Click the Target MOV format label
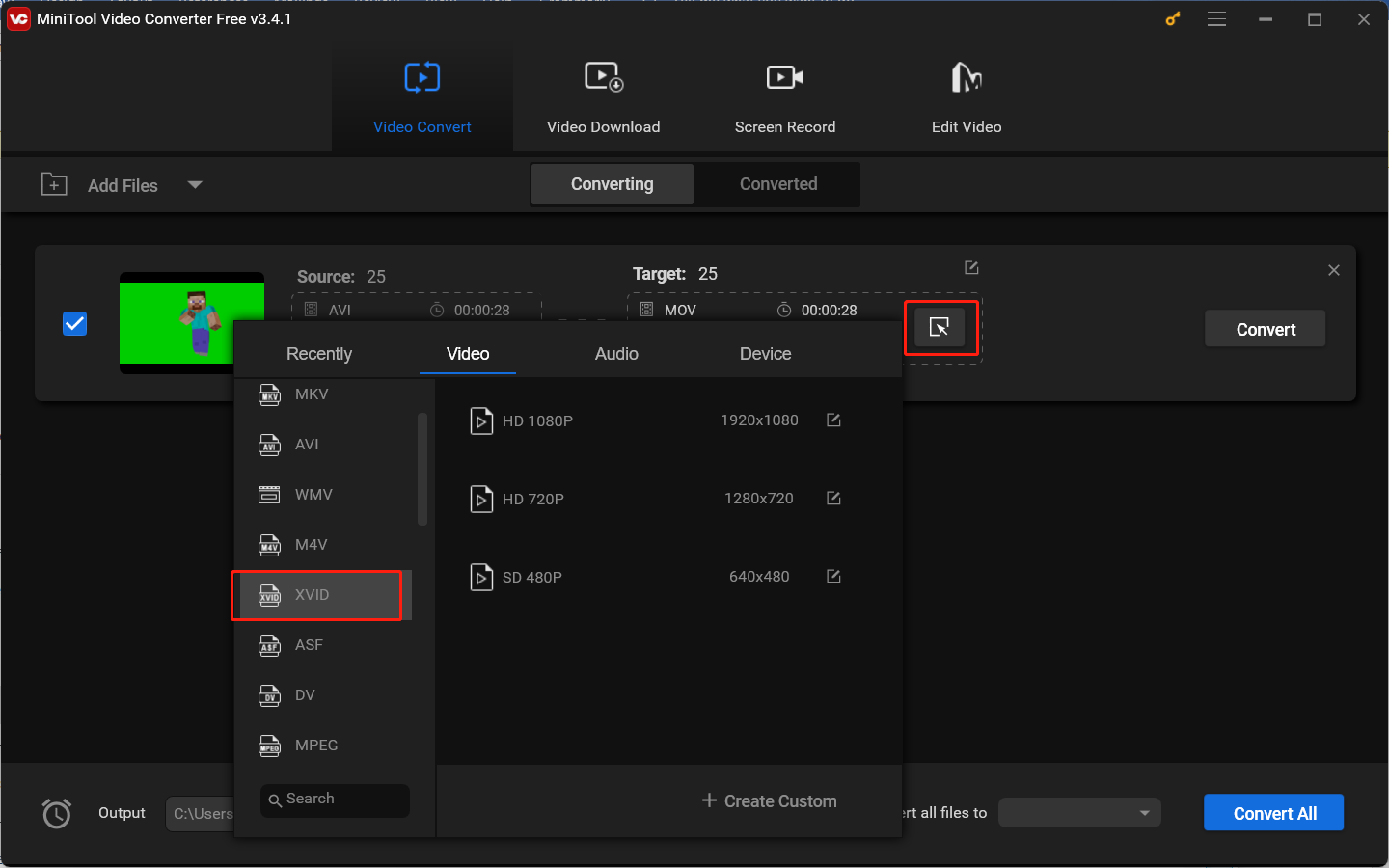Viewport: 1389px width, 868px height. click(680, 311)
